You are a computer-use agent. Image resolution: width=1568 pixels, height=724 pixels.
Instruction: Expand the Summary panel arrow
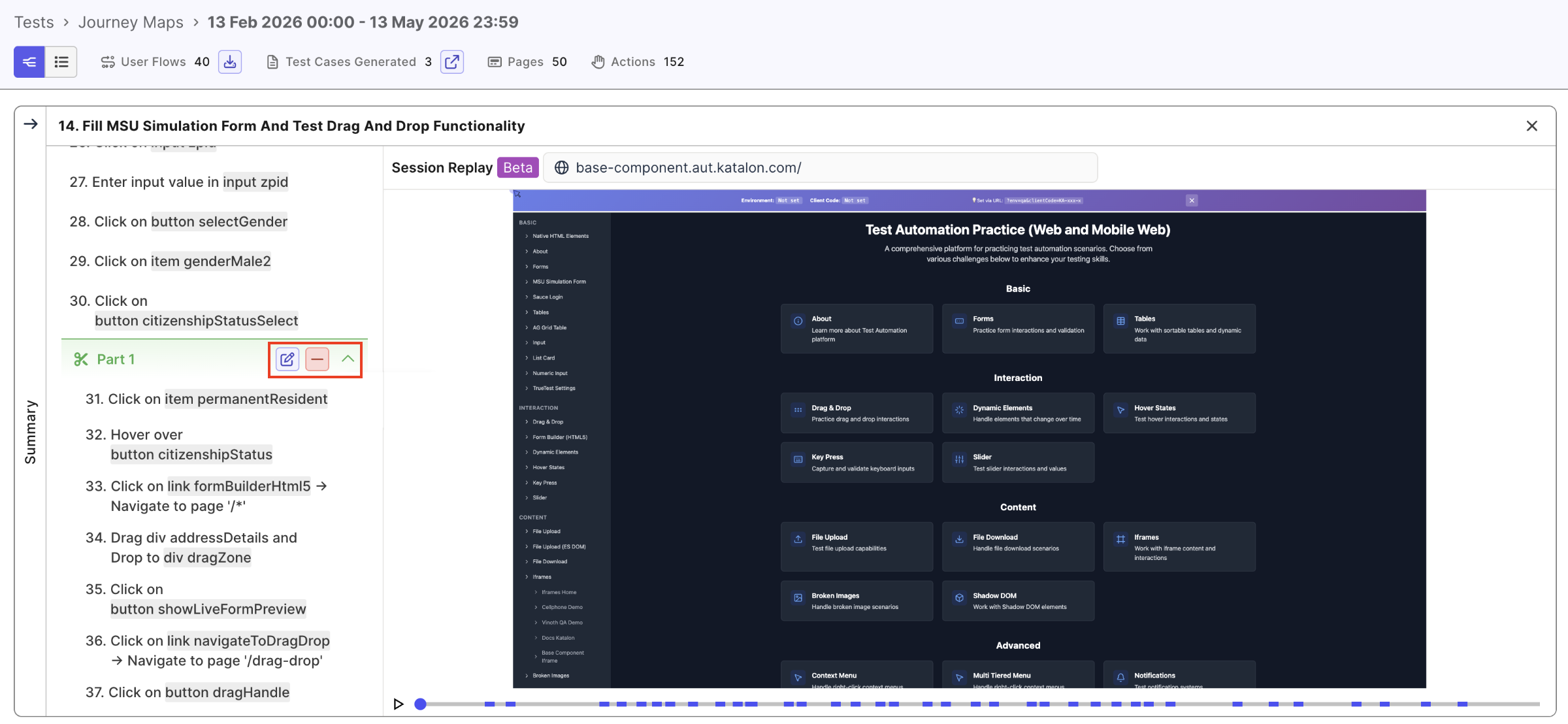point(30,124)
